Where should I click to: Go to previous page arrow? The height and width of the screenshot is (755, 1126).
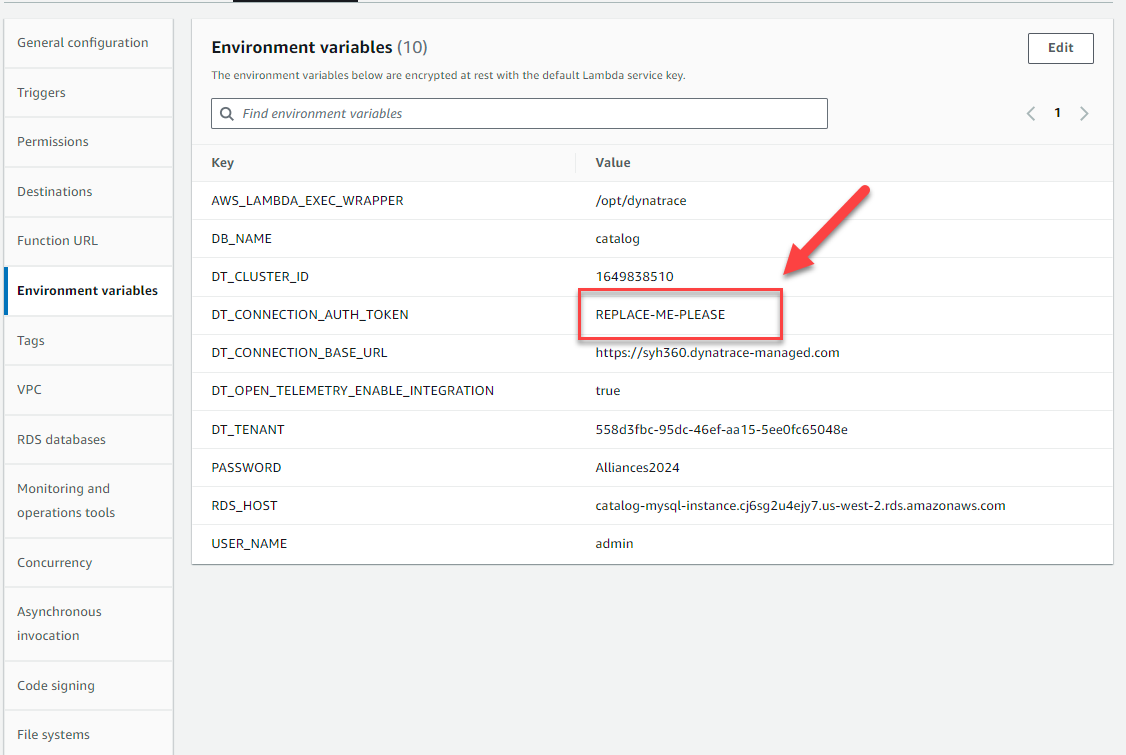(x=1031, y=114)
